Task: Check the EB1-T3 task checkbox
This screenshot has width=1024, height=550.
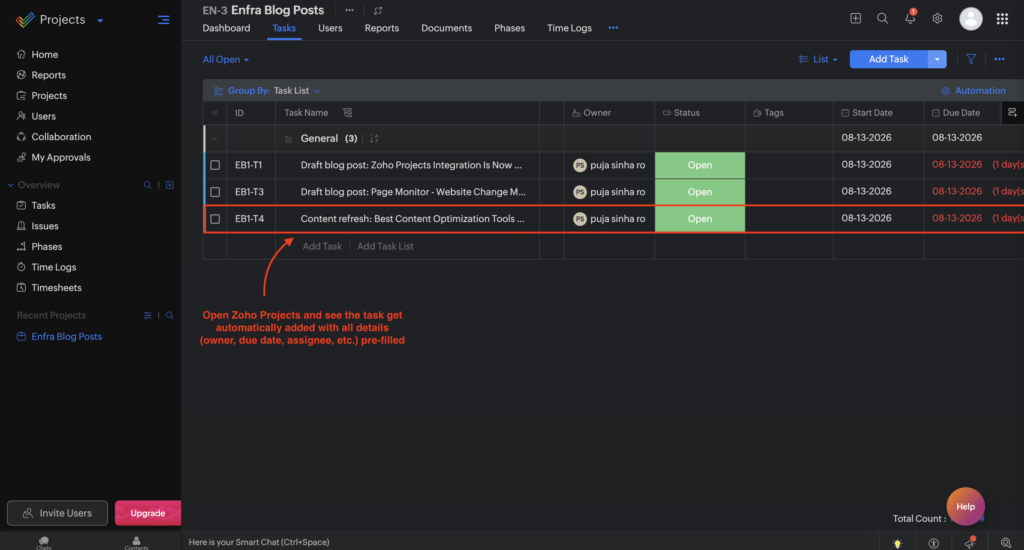Action: [215, 192]
